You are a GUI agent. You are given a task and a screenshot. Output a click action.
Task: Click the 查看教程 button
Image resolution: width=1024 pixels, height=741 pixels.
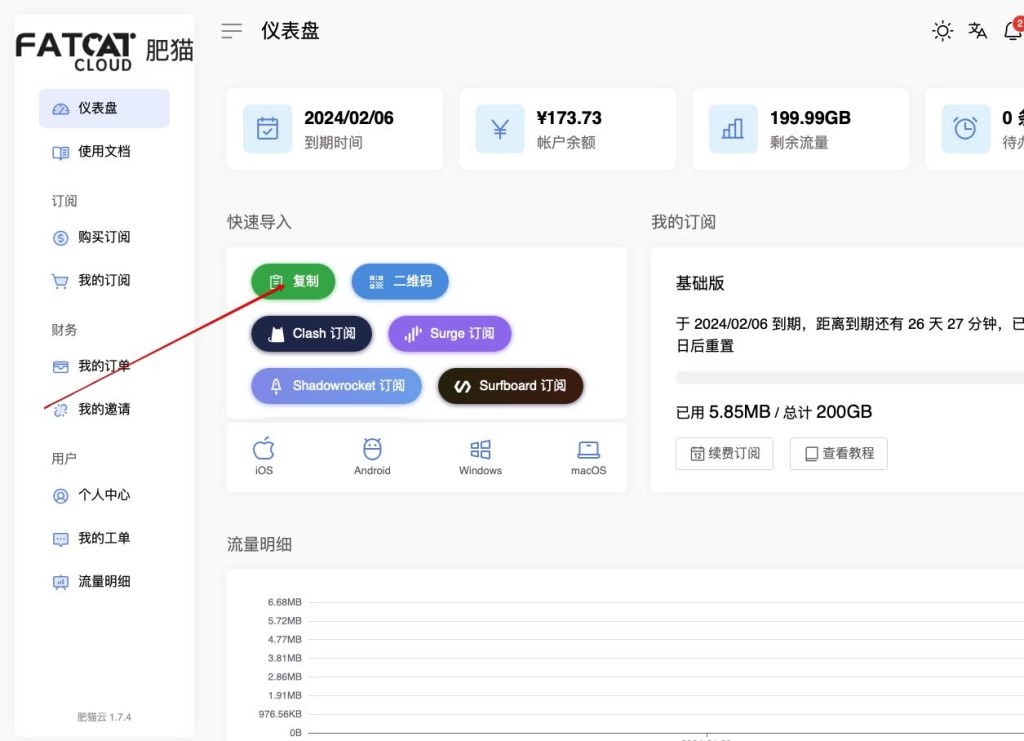coord(839,454)
